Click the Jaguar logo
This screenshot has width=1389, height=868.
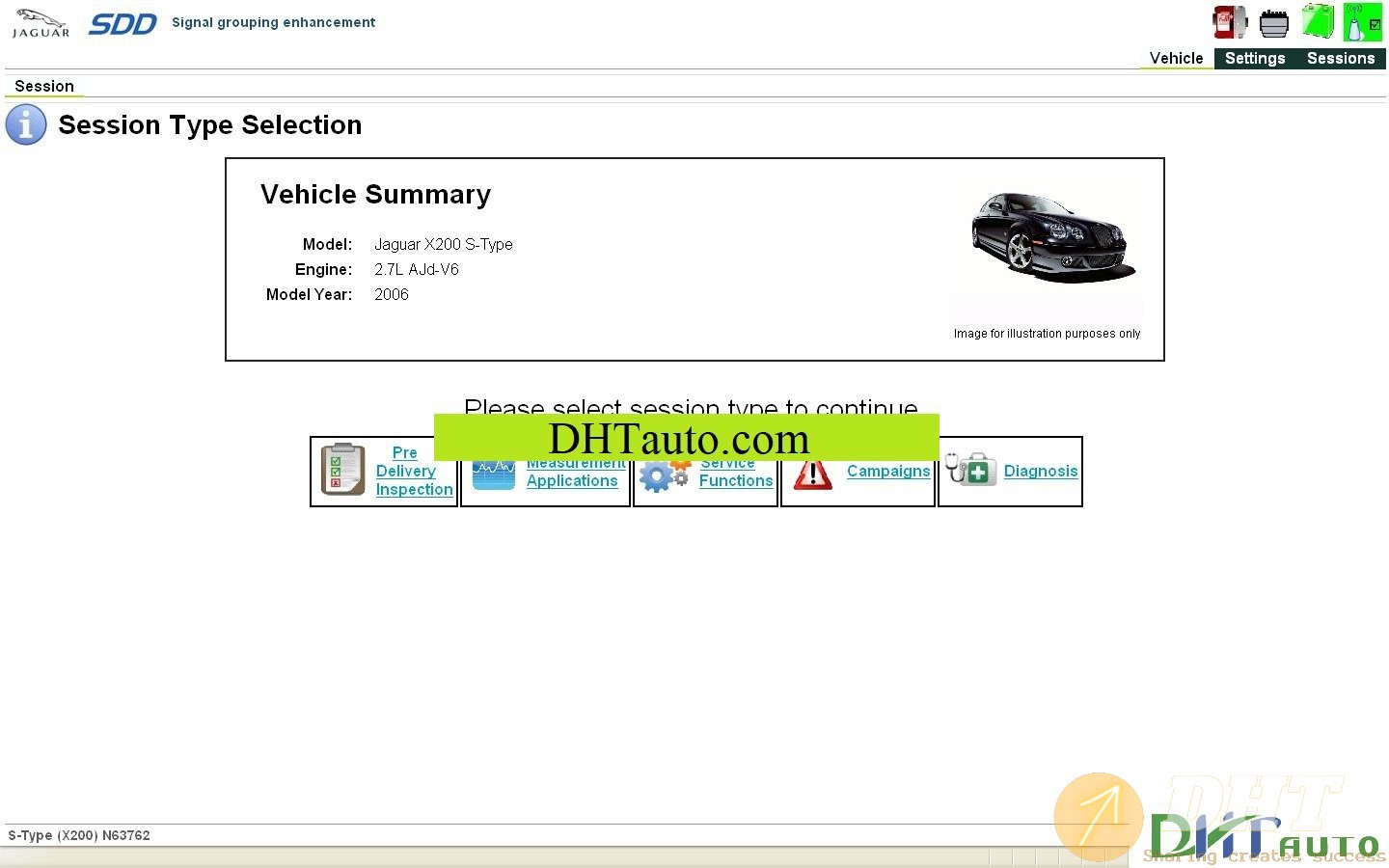tap(41, 23)
